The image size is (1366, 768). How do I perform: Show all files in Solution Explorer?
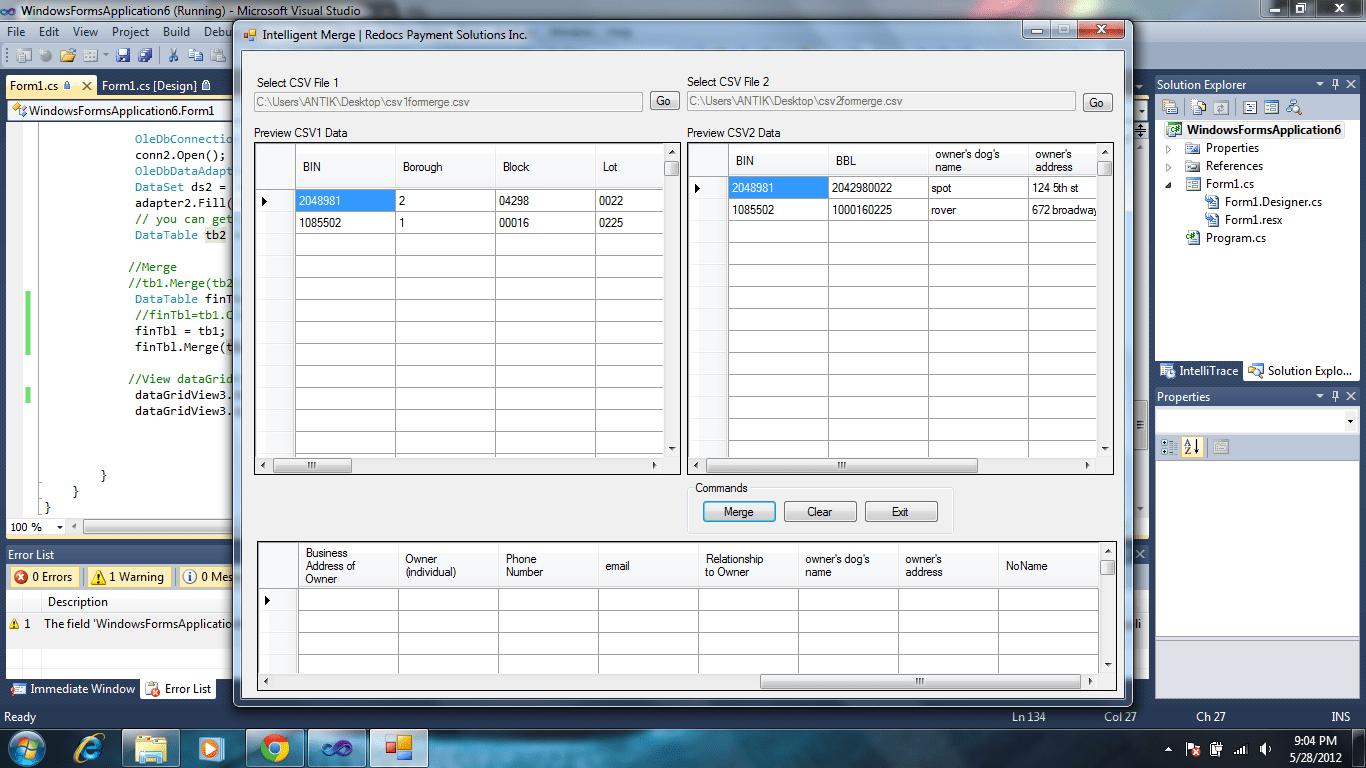1197,107
